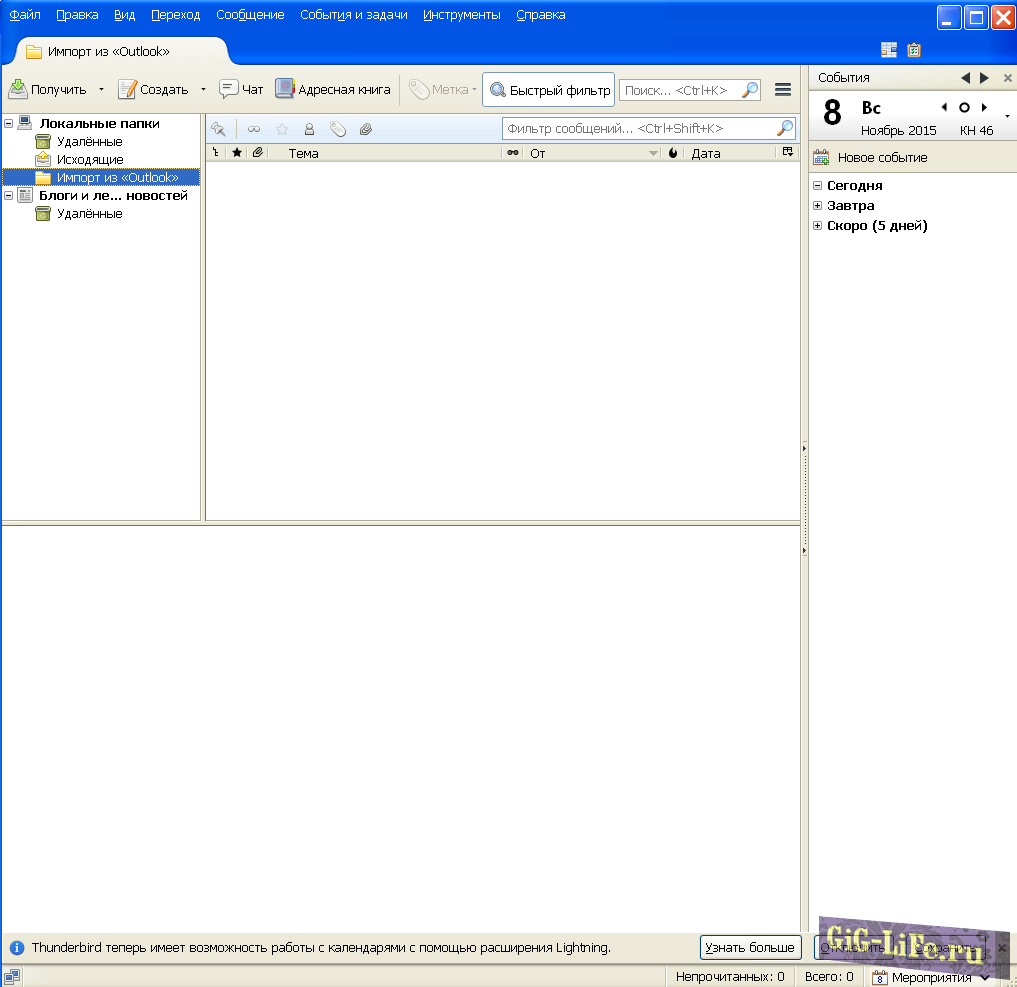Viewport: 1017px width, 987px height.
Task: Click the calendar tab icon in tab bar
Action: pos(889,50)
